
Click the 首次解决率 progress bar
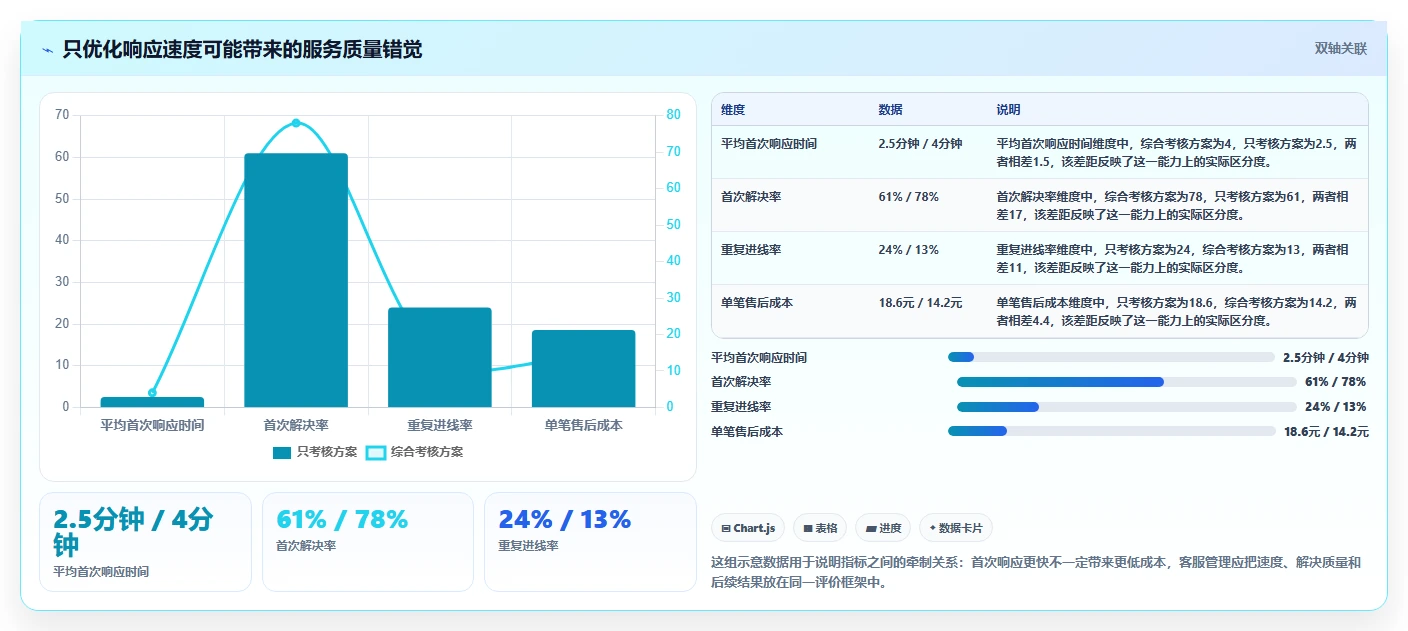(1126, 382)
